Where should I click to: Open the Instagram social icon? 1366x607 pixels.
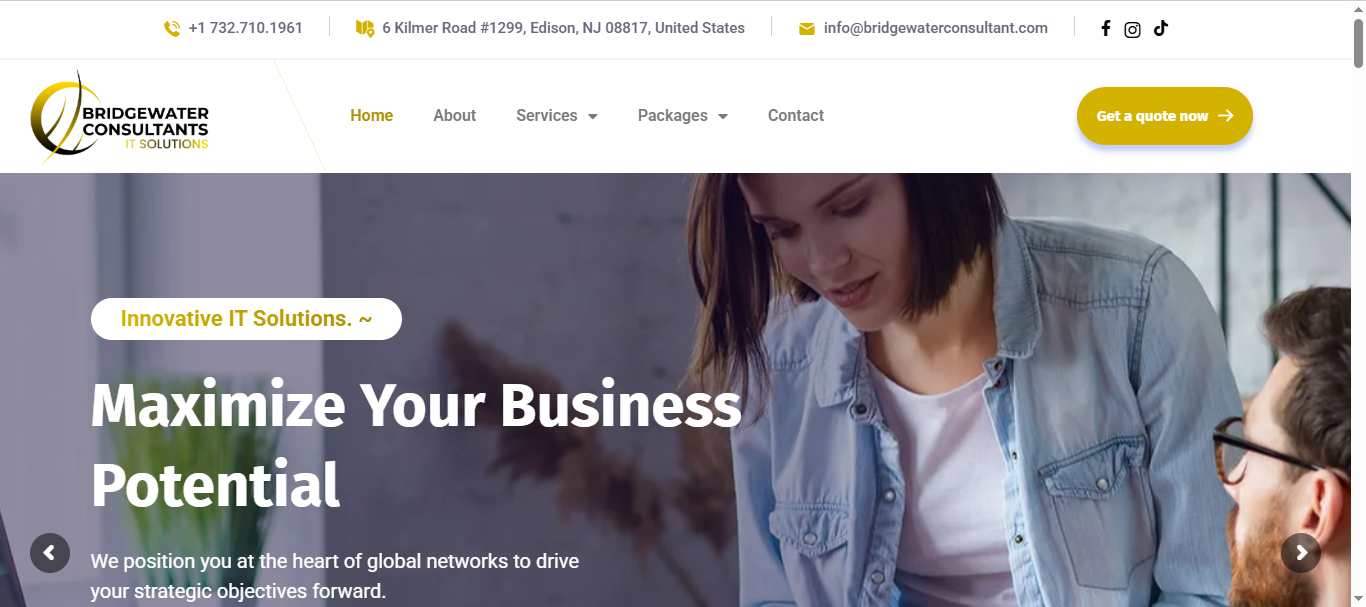(x=1132, y=29)
